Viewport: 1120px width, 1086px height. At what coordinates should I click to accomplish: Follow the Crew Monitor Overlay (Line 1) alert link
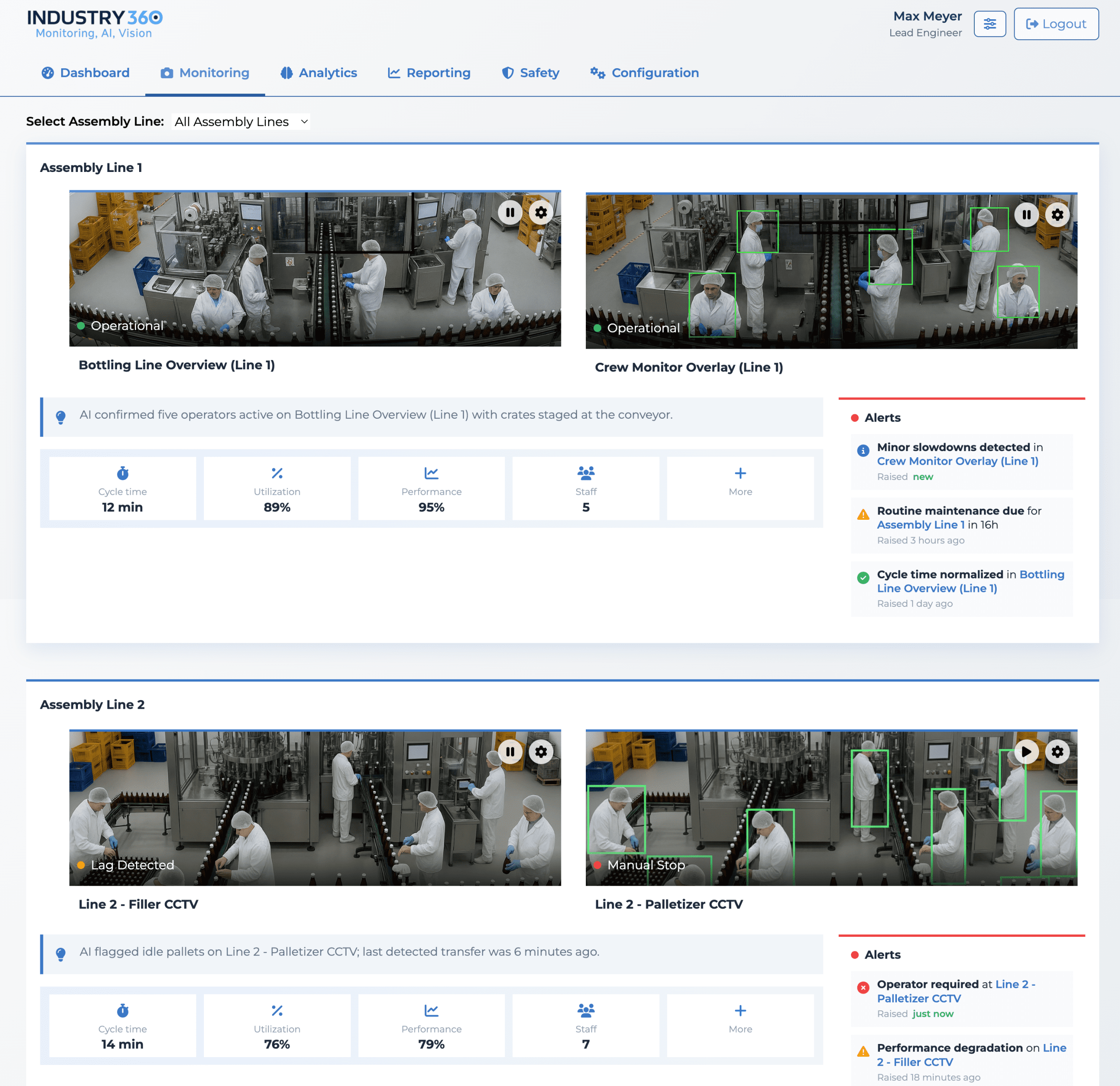pyautogui.click(x=957, y=461)
